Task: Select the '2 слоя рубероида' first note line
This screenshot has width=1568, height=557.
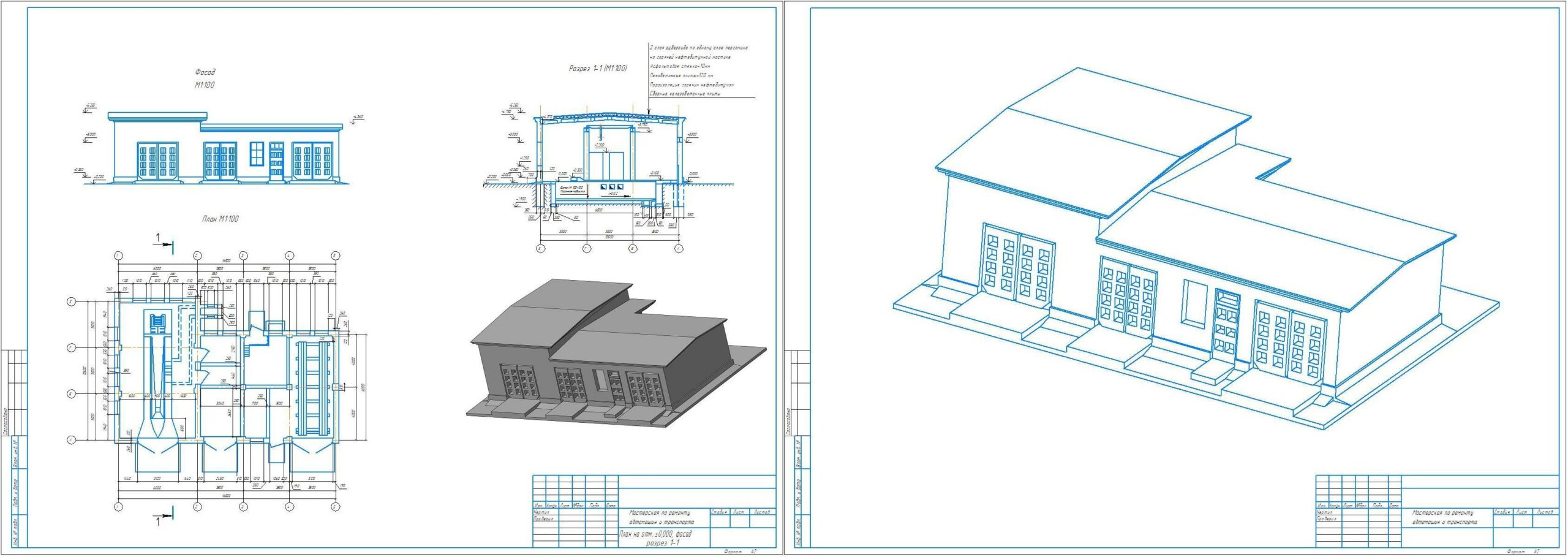Action: pyautogui.click(x=698, y=47)
